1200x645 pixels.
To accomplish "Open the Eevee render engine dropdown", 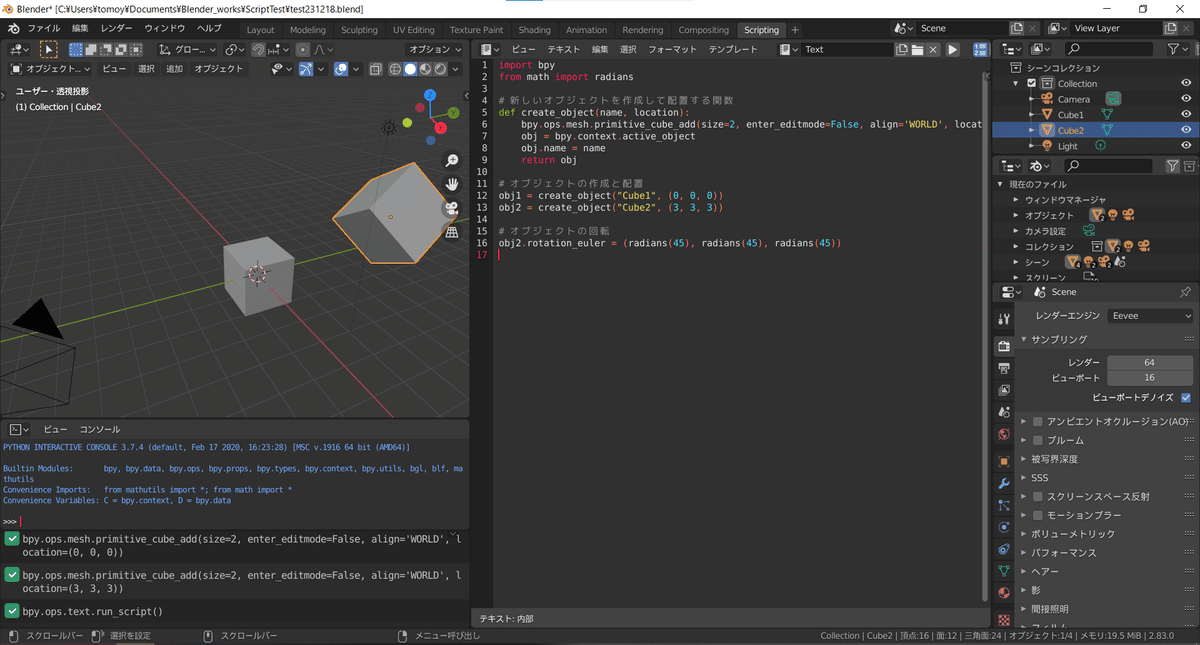I will pyautogui.click(x=1150, y=315).
